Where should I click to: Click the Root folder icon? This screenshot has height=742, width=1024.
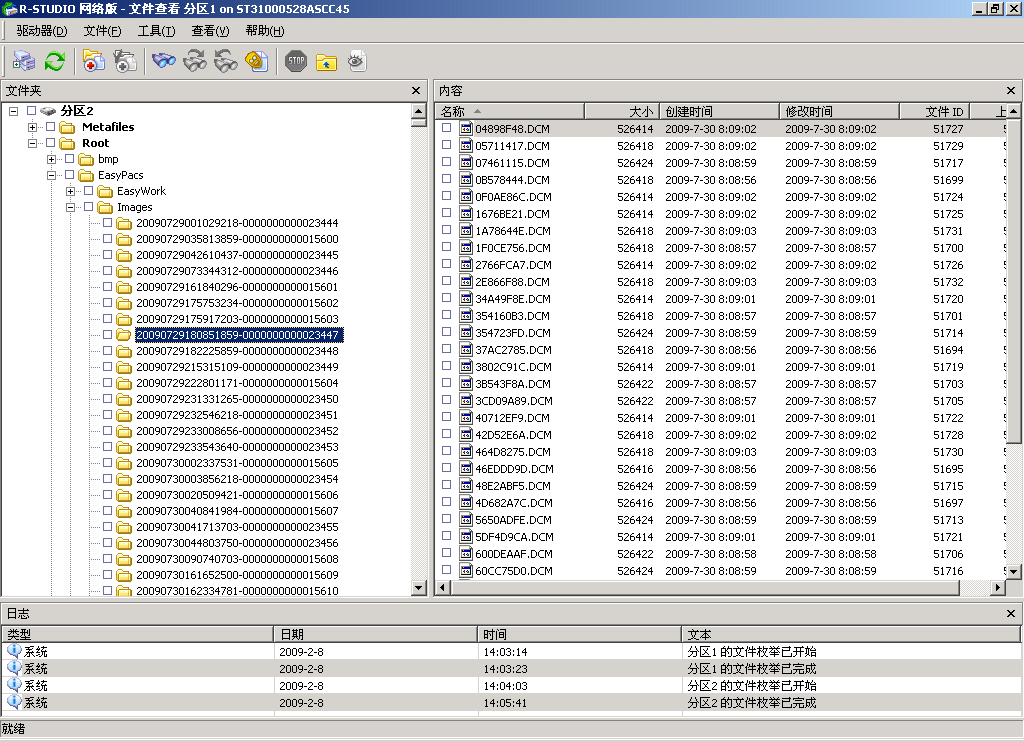[67, 143]
